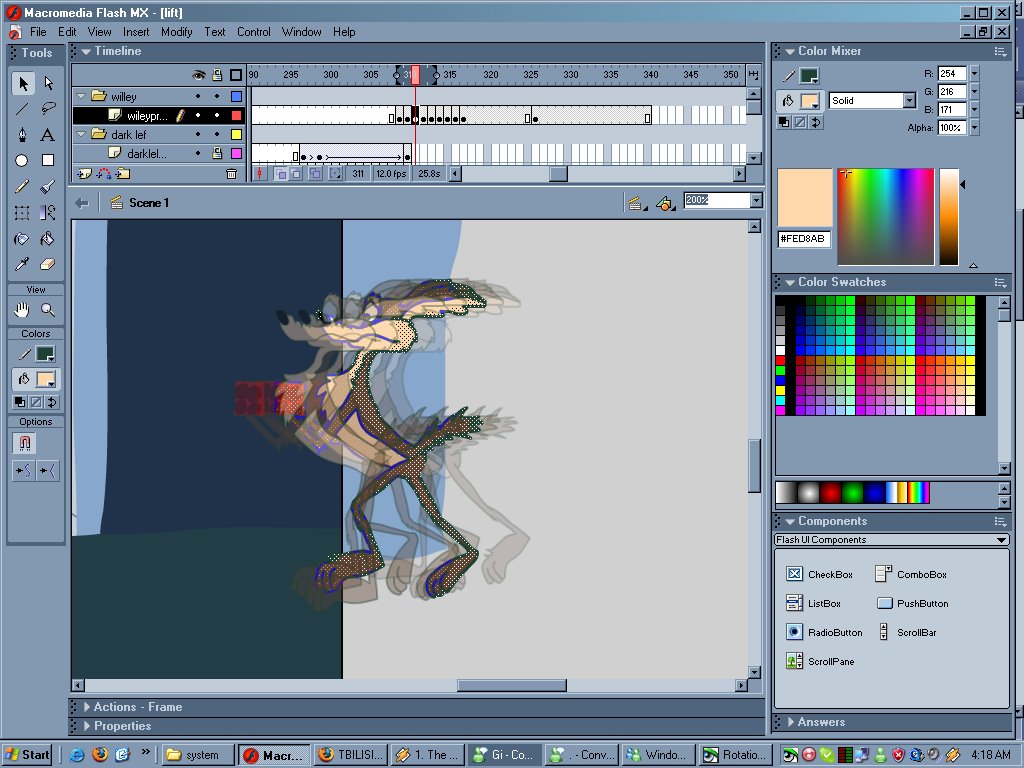Click the Straighten option button
This screenshot has height=768, width=1024.
[x=48, y=470]
